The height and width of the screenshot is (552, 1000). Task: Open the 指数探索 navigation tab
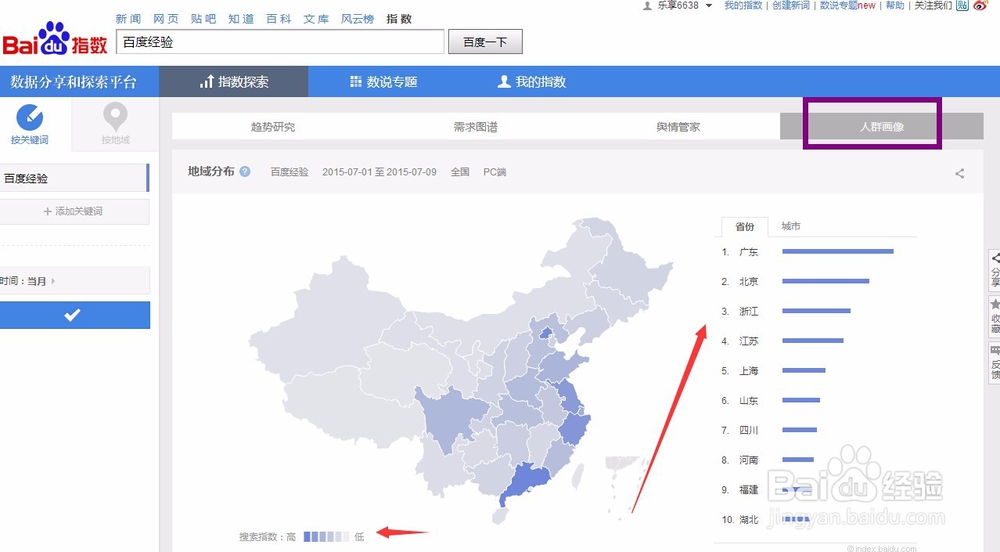[234, 82]
